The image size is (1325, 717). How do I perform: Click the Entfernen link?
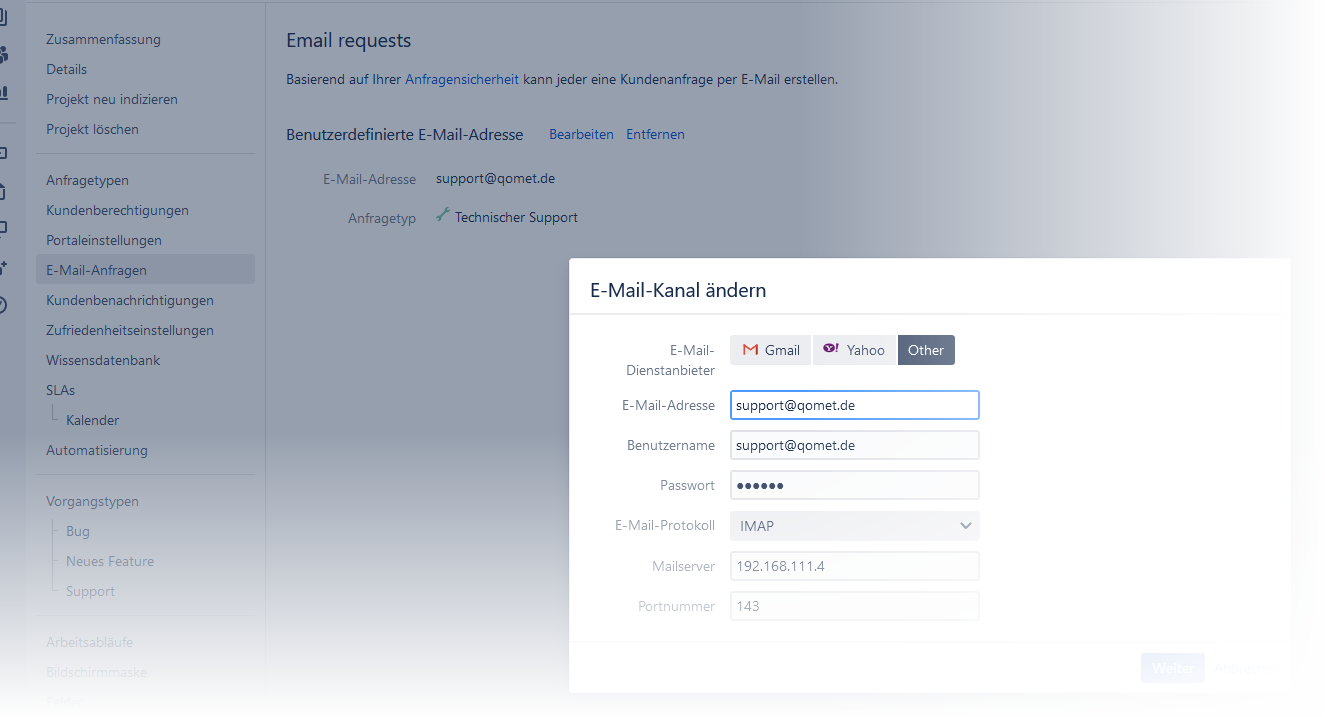coord(655,134)
